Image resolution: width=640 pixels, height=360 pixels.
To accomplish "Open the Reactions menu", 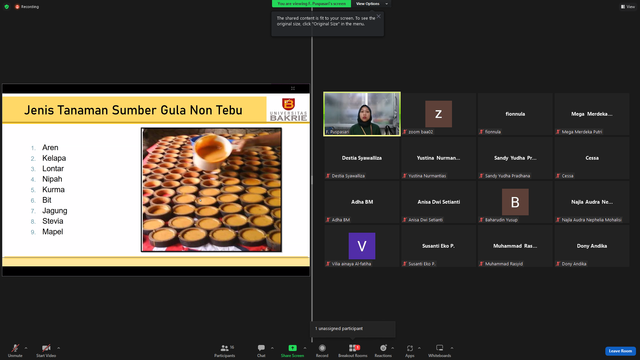I will (383, 350).
